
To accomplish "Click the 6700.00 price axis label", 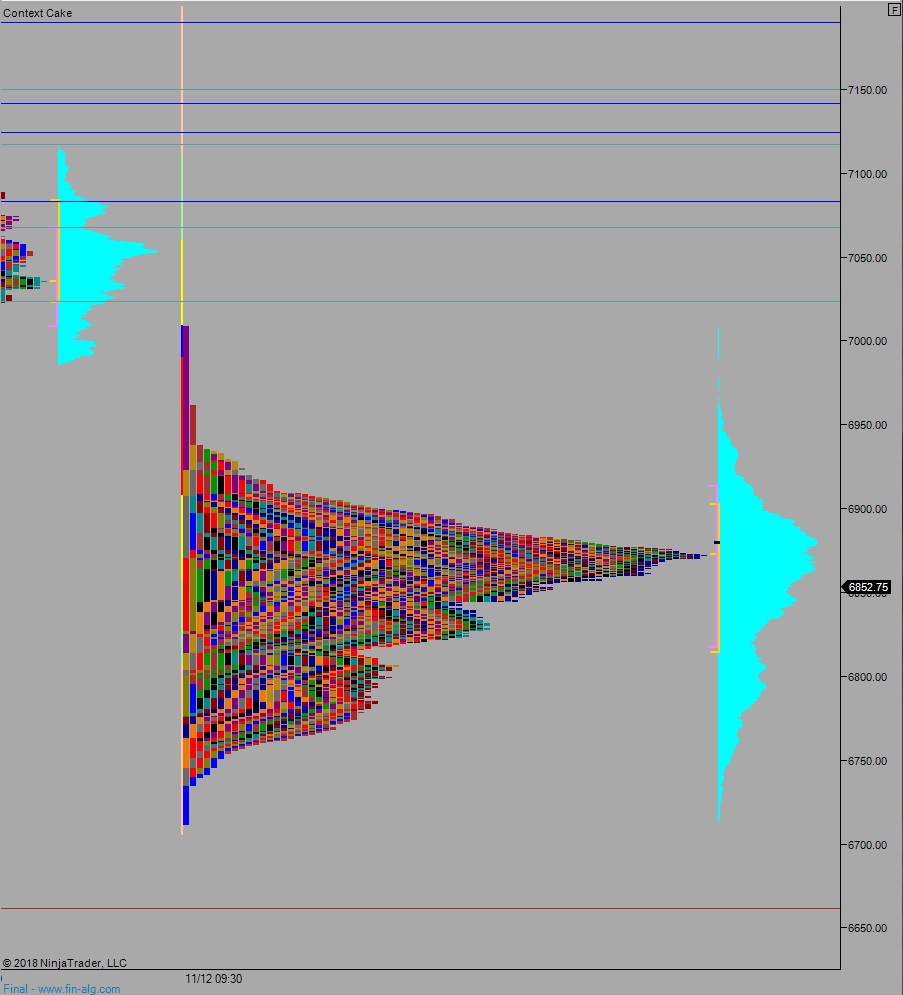I will [x=867, y=845].
